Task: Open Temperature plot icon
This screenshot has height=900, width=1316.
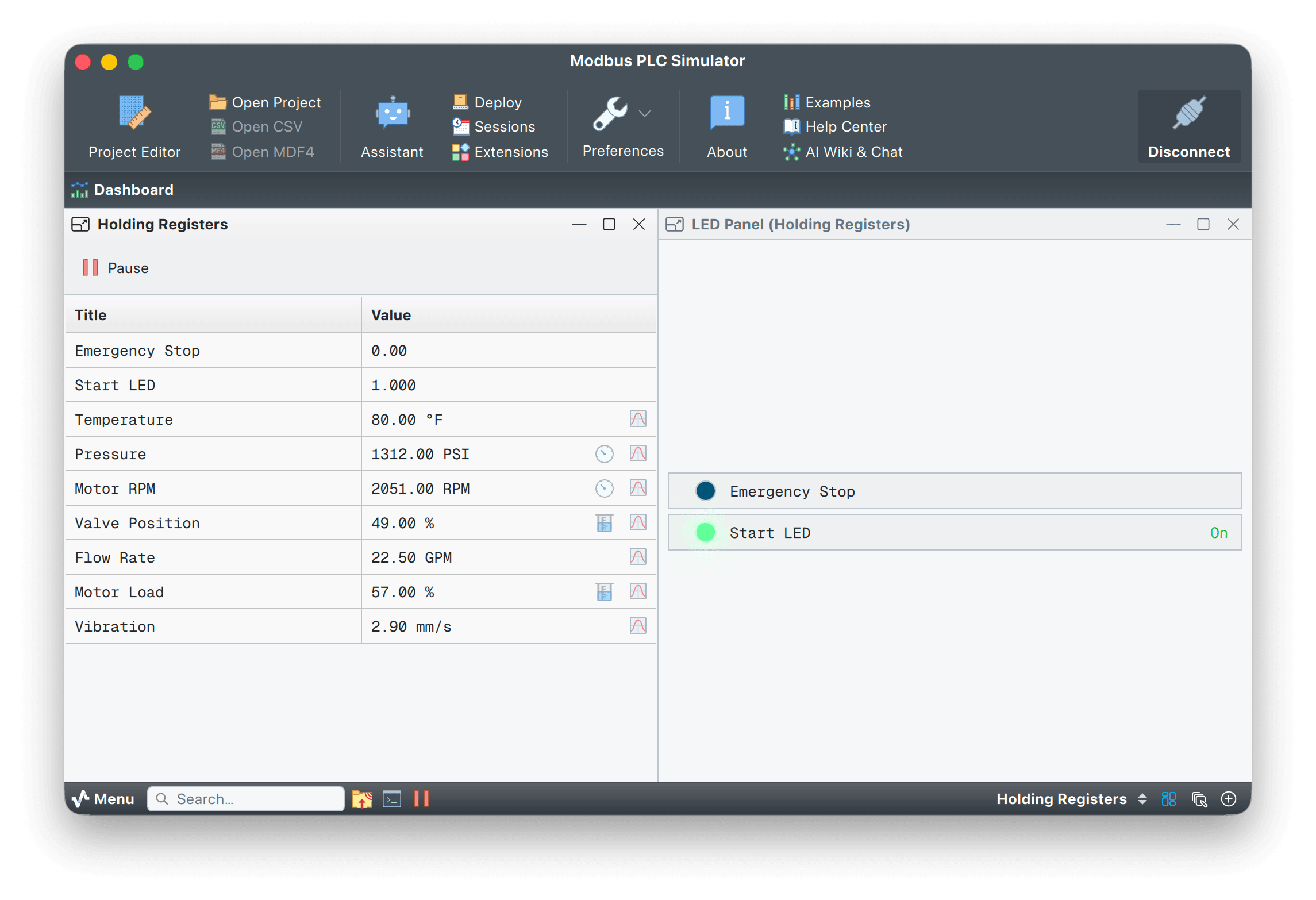Action: (x=638, y=419)
